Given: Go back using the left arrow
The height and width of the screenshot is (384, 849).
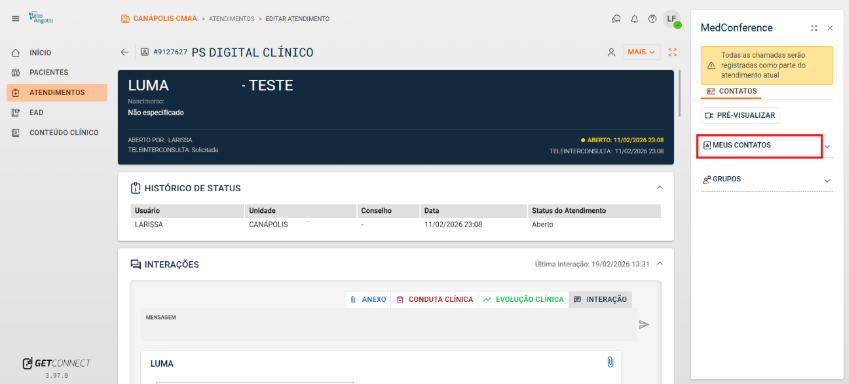Looking at the screenshot, I should (x=125, y=53).
